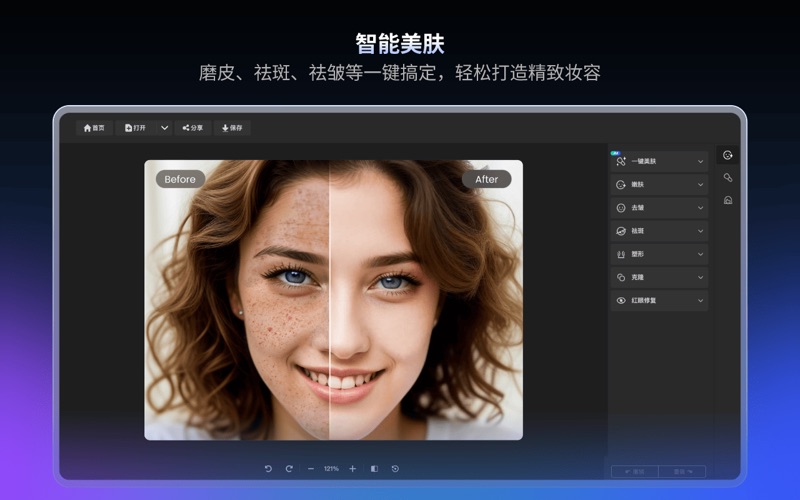
Task: Undo with the counter-clockwise arrow icon
Action: (268, 468)
